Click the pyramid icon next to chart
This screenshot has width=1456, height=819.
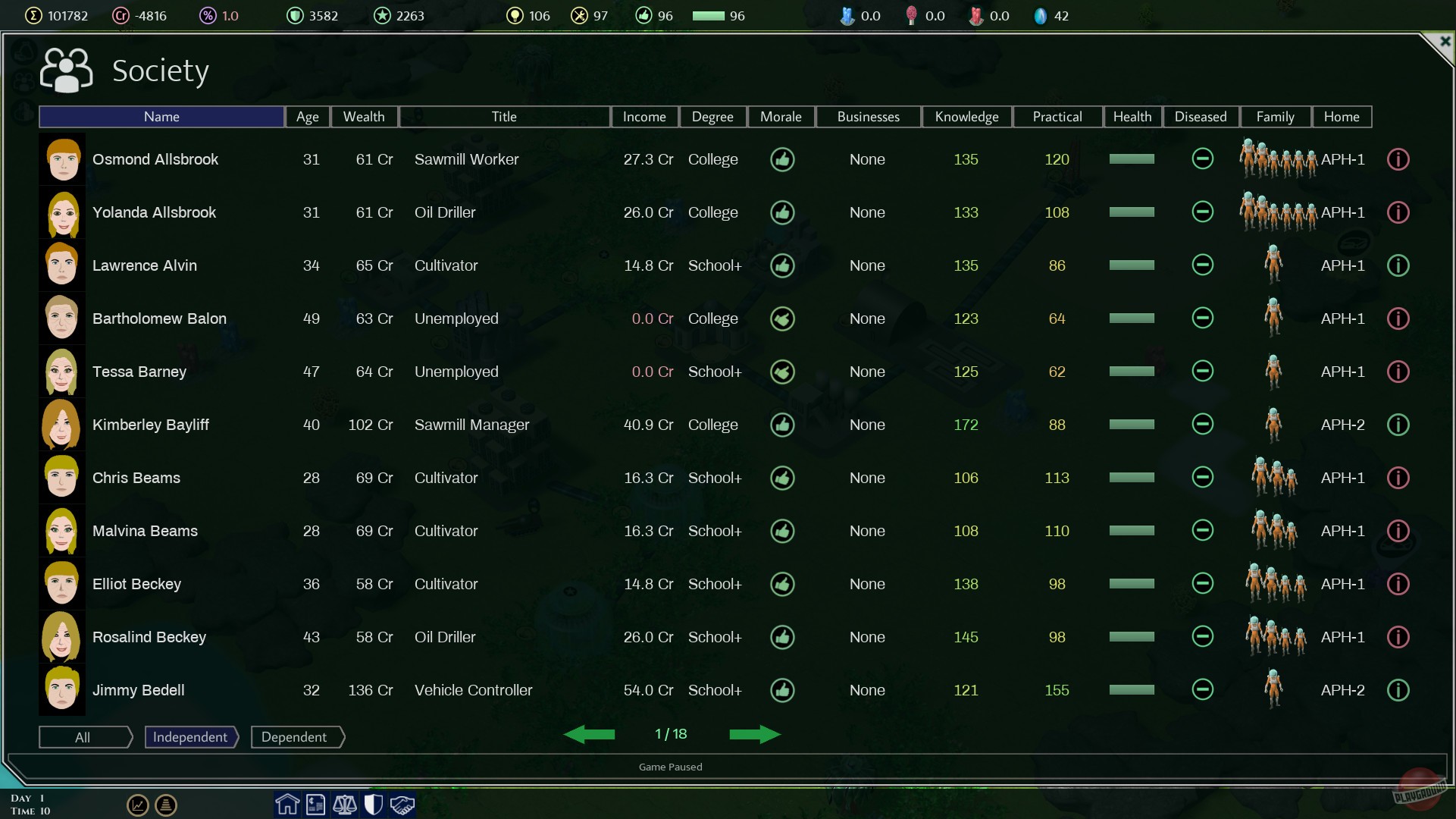click(x=166, y=805)
